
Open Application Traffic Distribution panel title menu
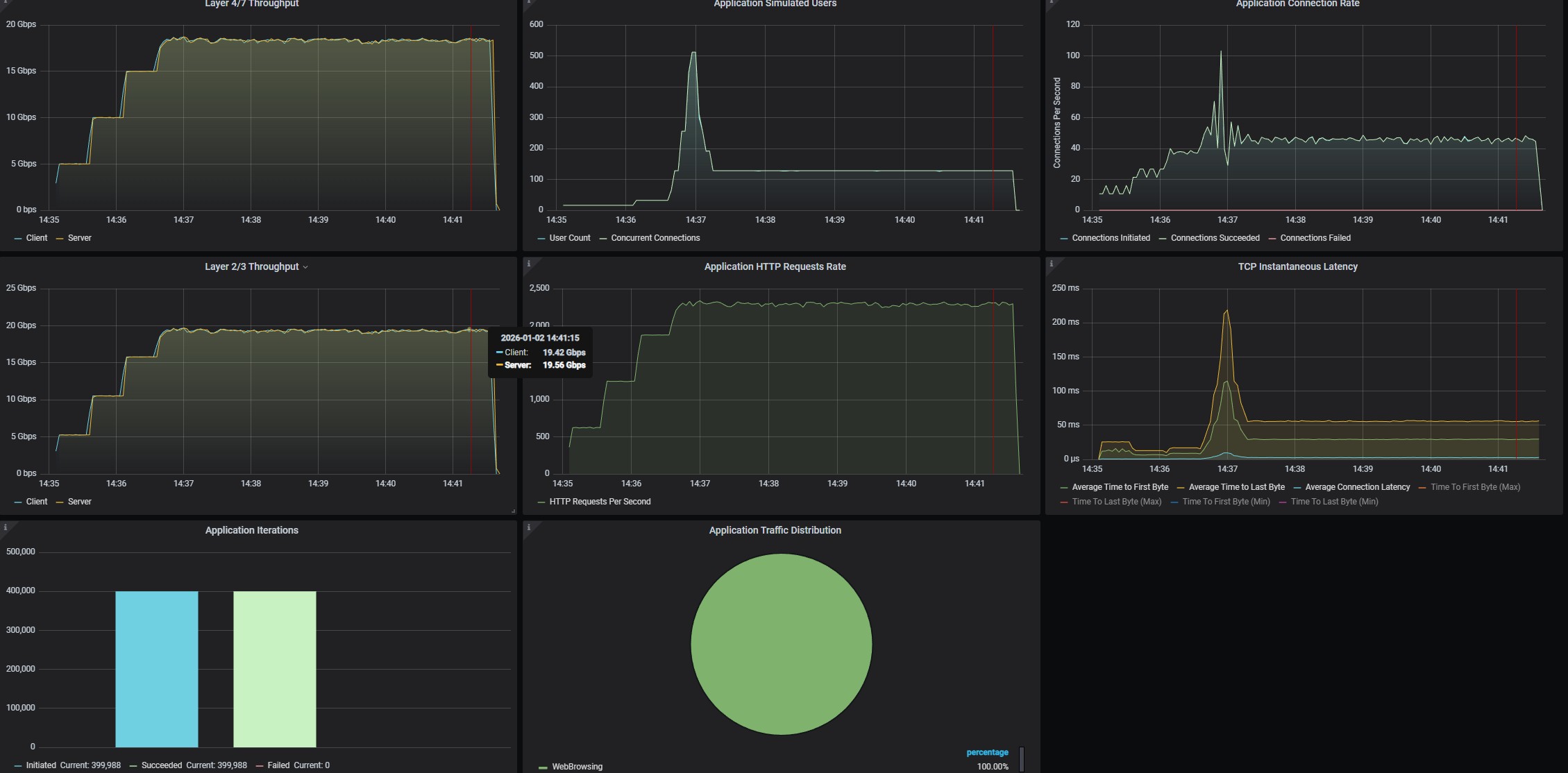pyautogui.click(x=775, y=530)
